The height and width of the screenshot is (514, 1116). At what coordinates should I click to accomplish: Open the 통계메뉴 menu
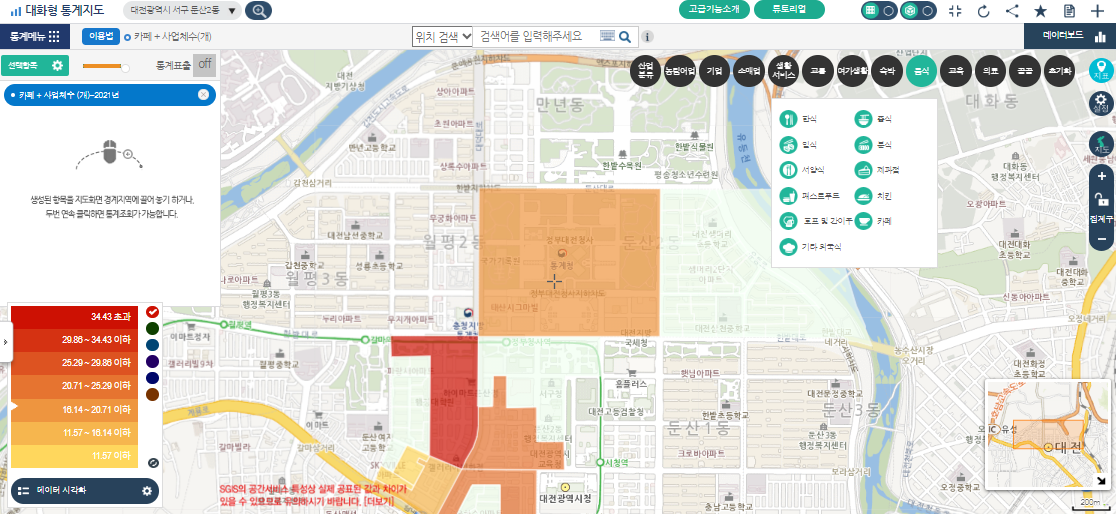pyautogui.click(x=35, y=36)
